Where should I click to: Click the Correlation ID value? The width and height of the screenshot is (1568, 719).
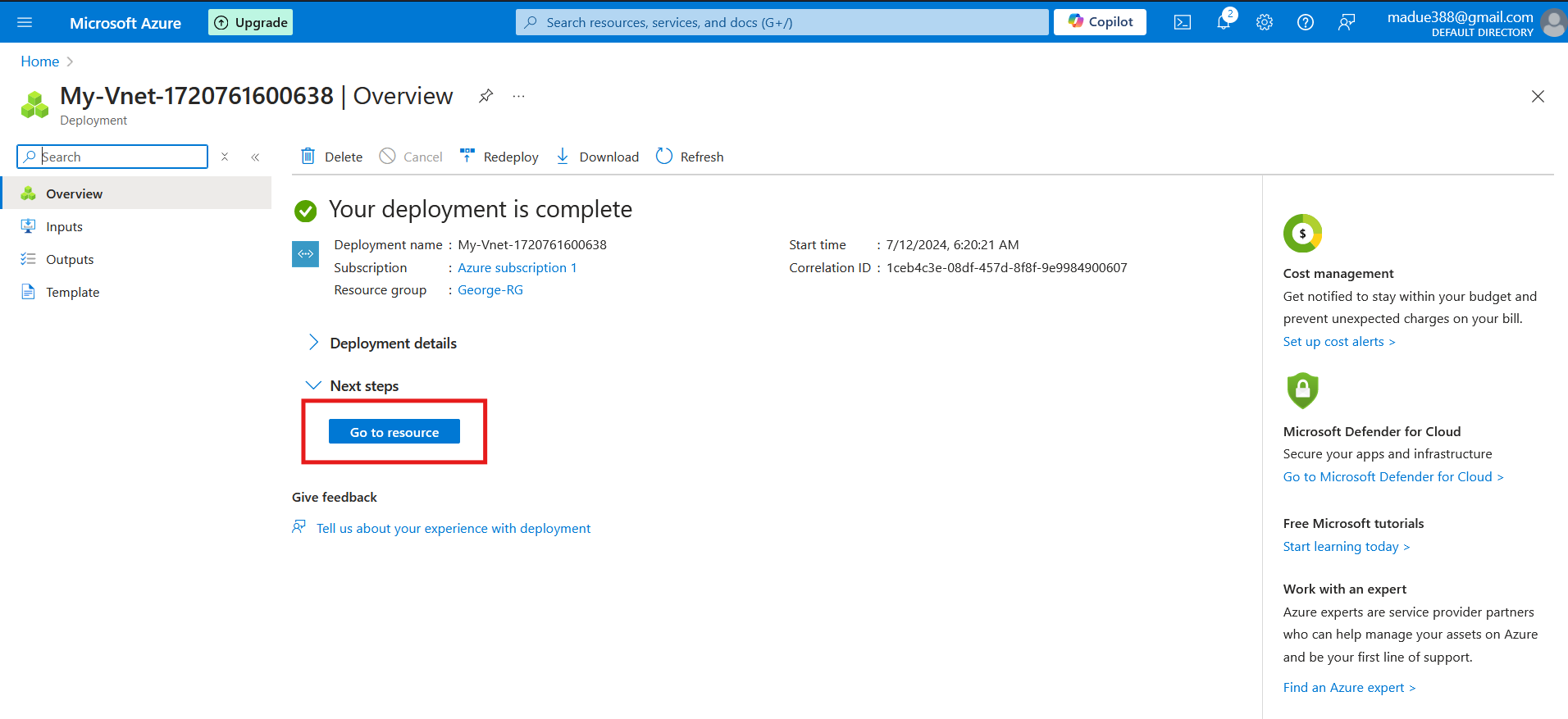1007,267
